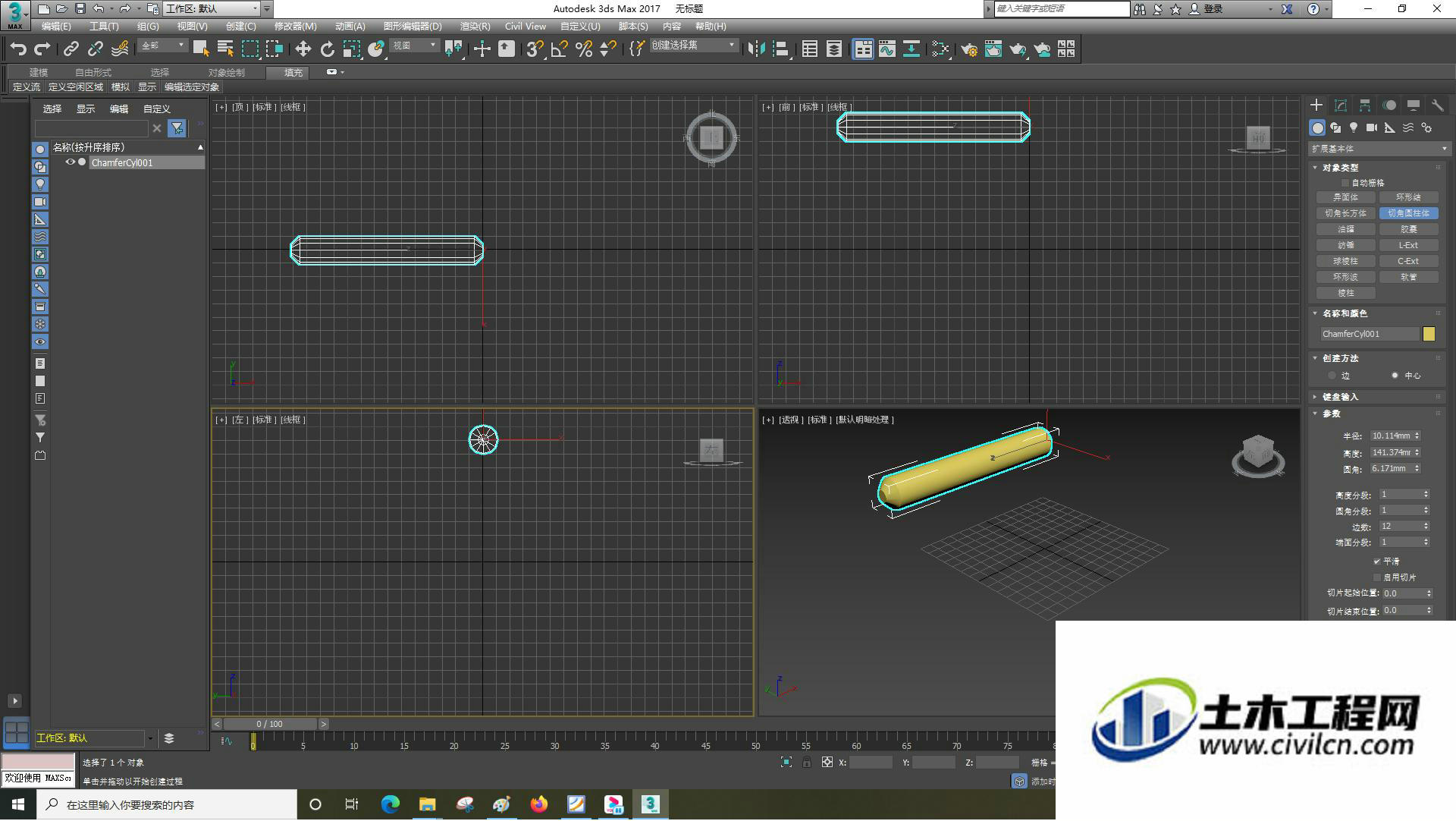Image resolution: width=1456 pixels, height=821 pixels.
Task: Click the 定义空闲区域 ribbon button
Action: click(x=76, y=87)
